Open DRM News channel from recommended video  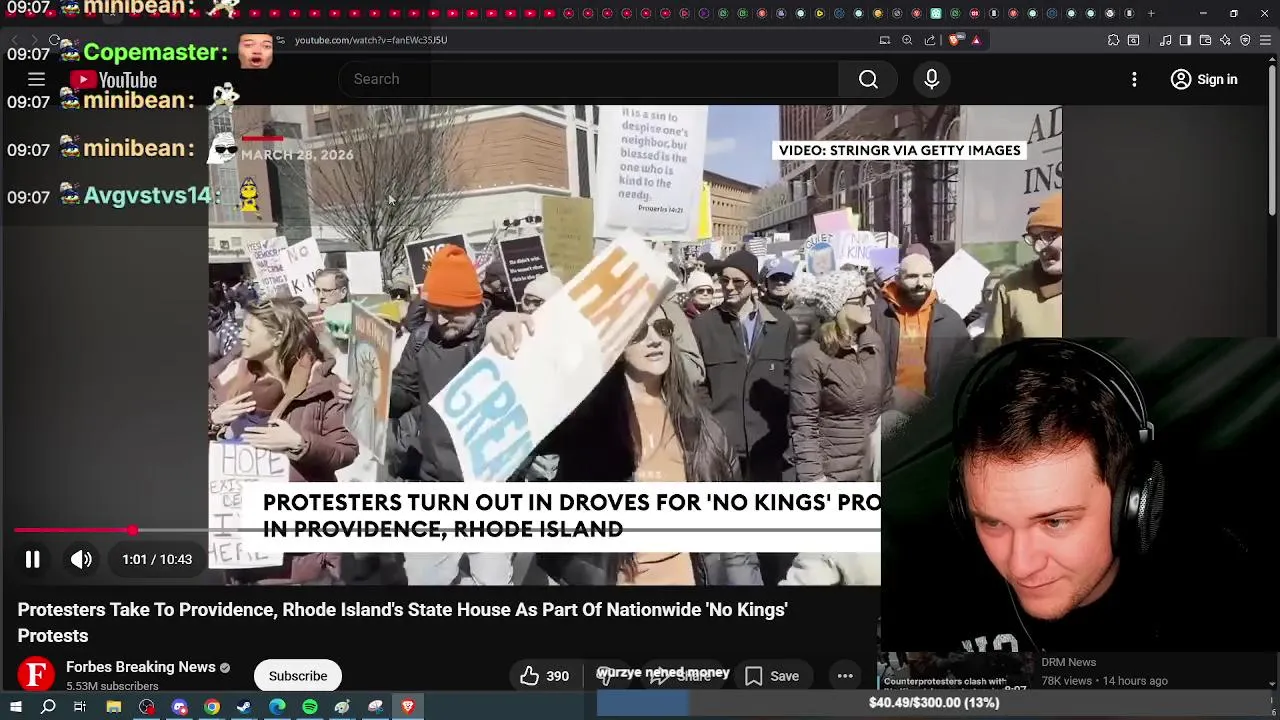(x=1068, y=662)
